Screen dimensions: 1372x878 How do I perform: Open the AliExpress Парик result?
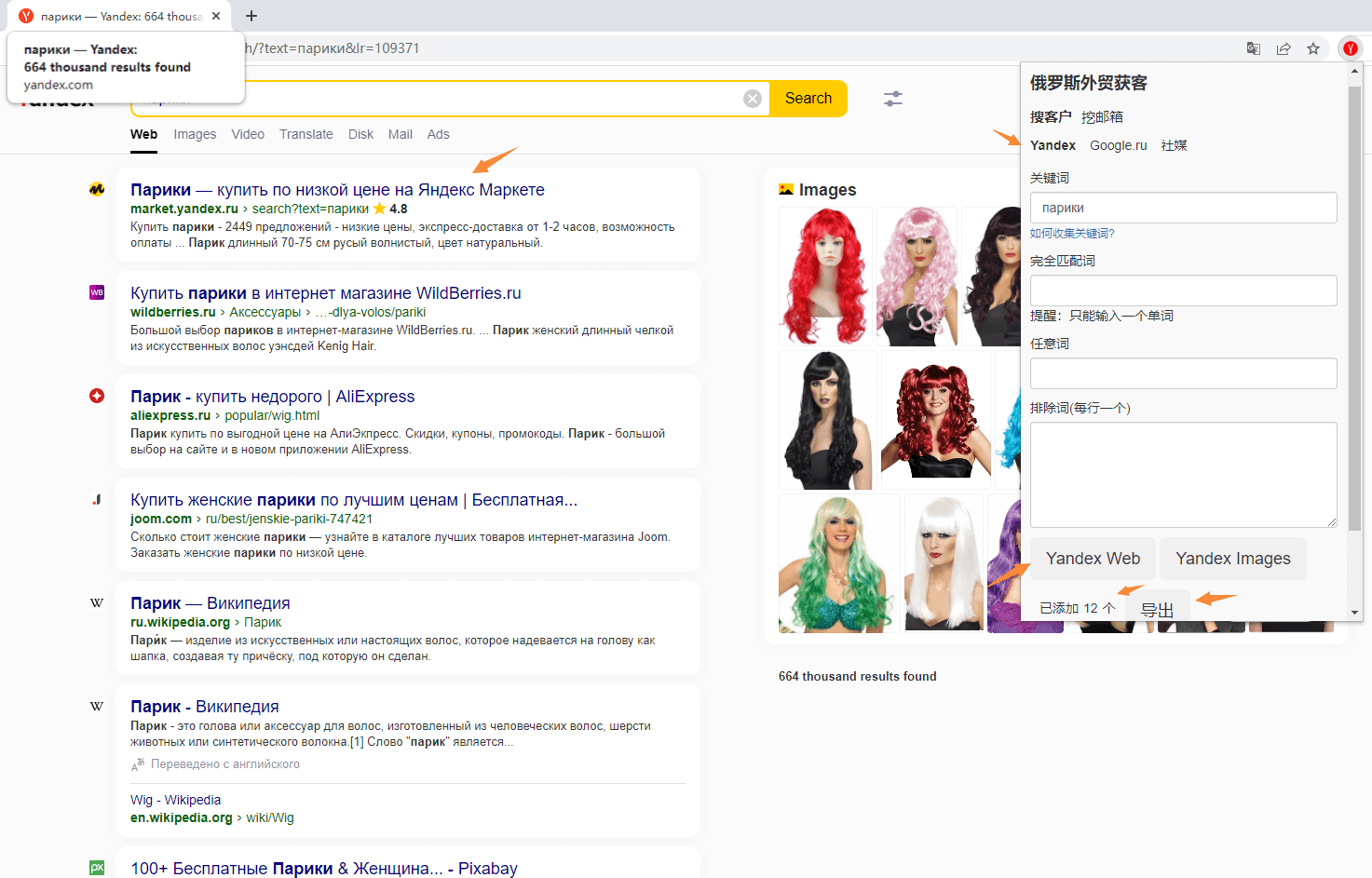[273, 397]
